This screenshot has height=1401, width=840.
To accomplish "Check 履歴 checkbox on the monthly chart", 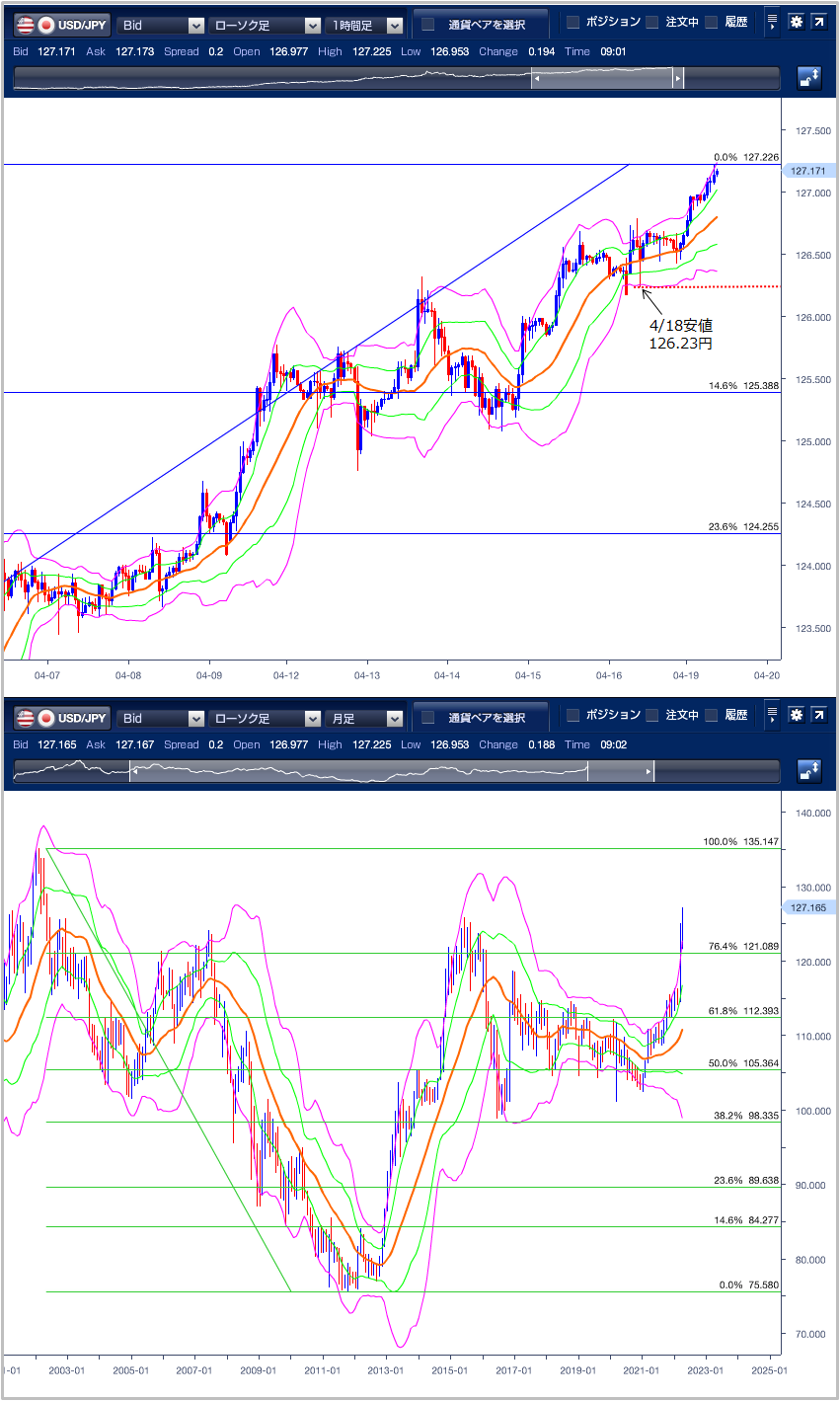I will coord(711,716).
